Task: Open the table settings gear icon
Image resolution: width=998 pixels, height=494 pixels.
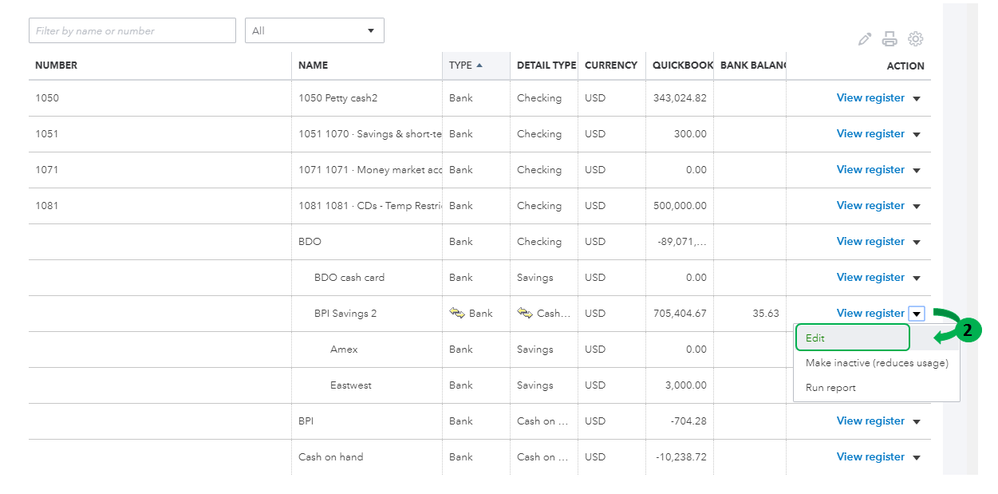Action: coord(915,39)
